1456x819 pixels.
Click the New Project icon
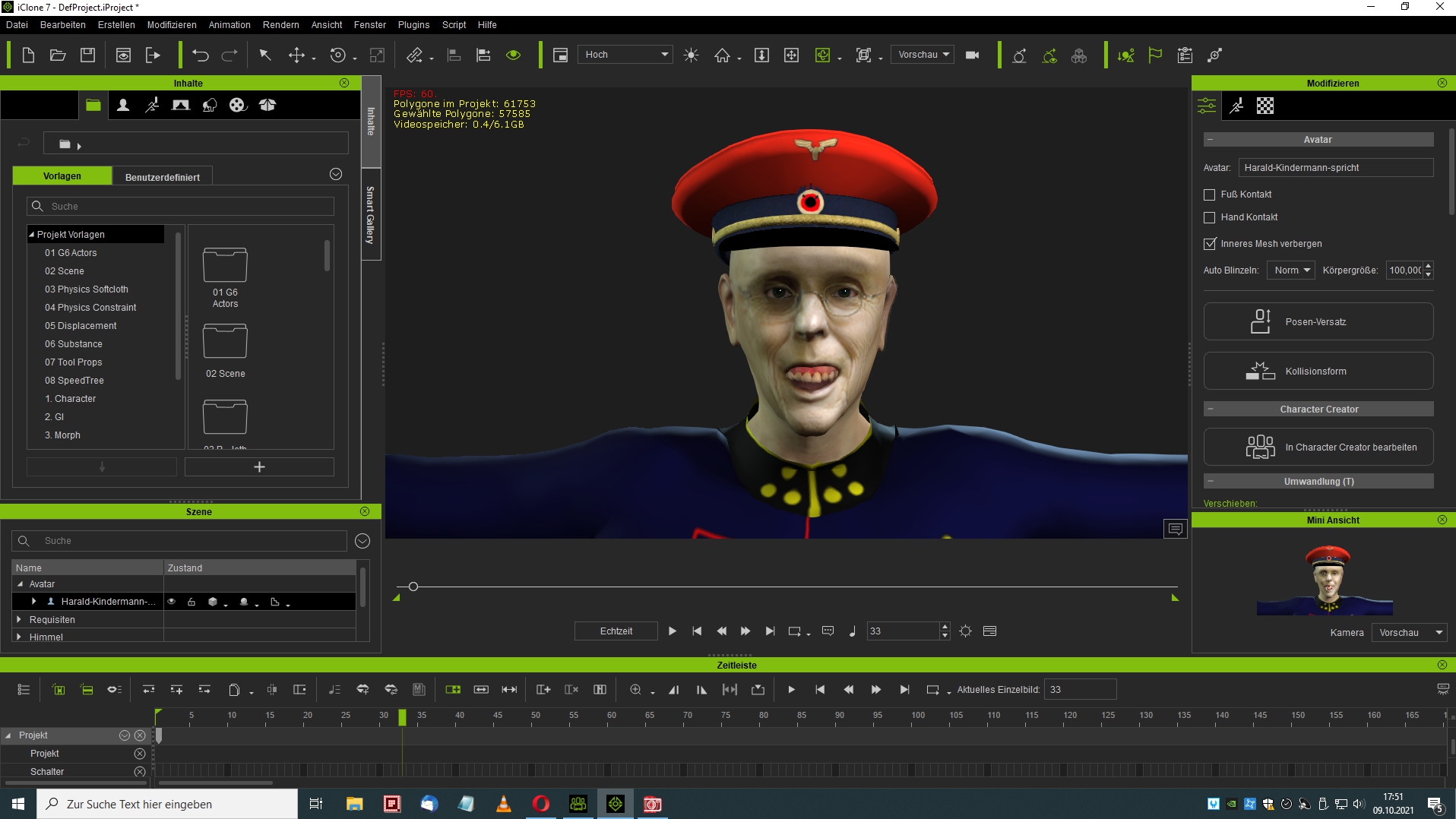[x=28, y=55]
